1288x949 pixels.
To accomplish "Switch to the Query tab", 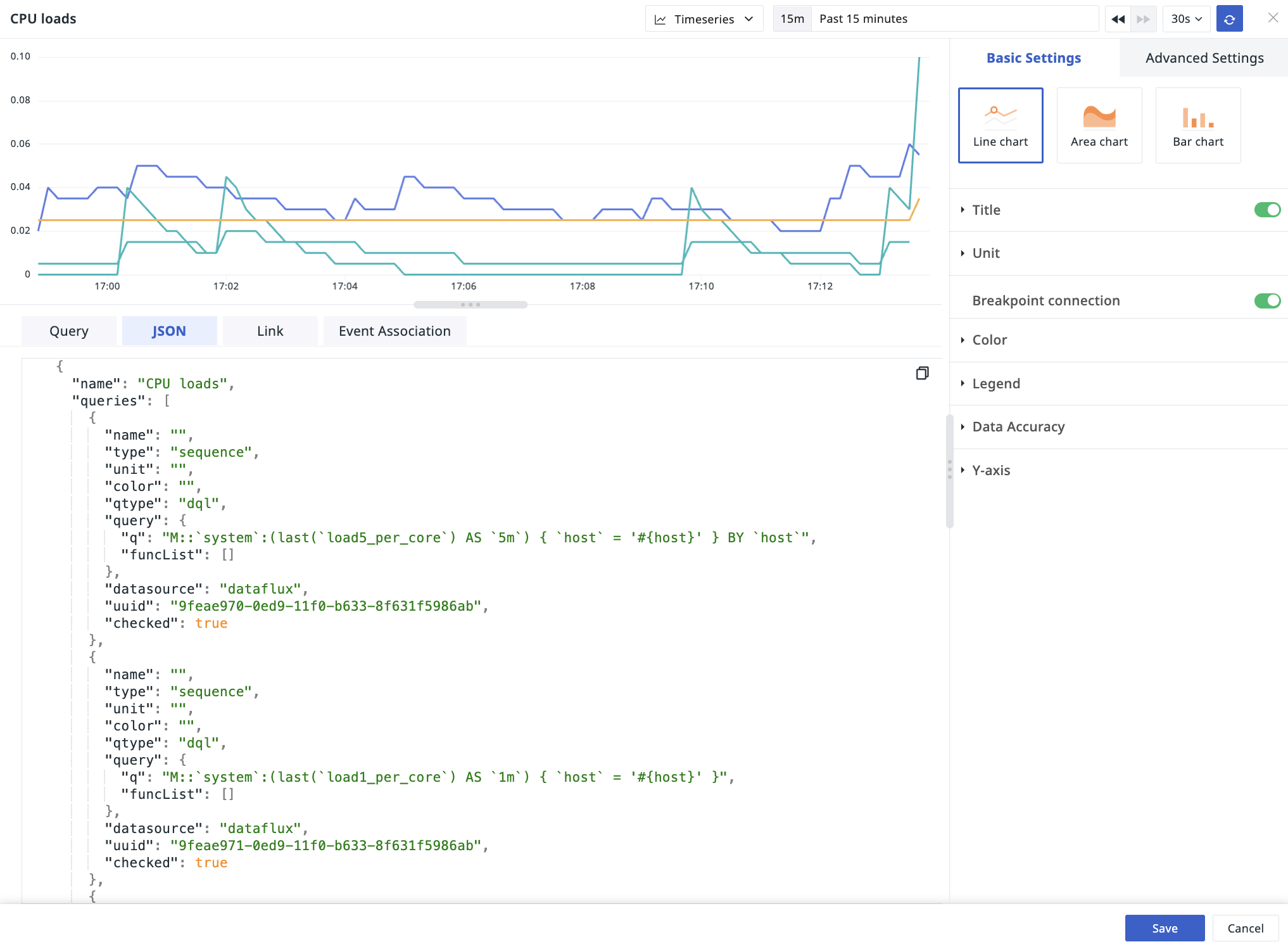I will click(69, 331).
